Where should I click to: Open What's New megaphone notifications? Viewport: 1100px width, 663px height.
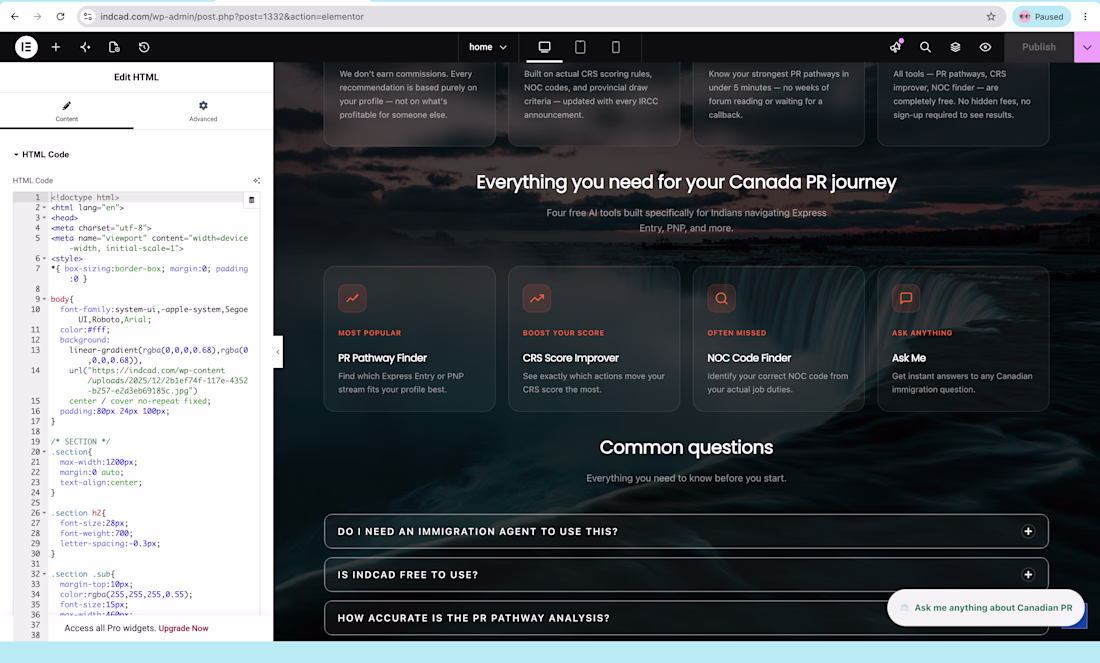(896, 47)
